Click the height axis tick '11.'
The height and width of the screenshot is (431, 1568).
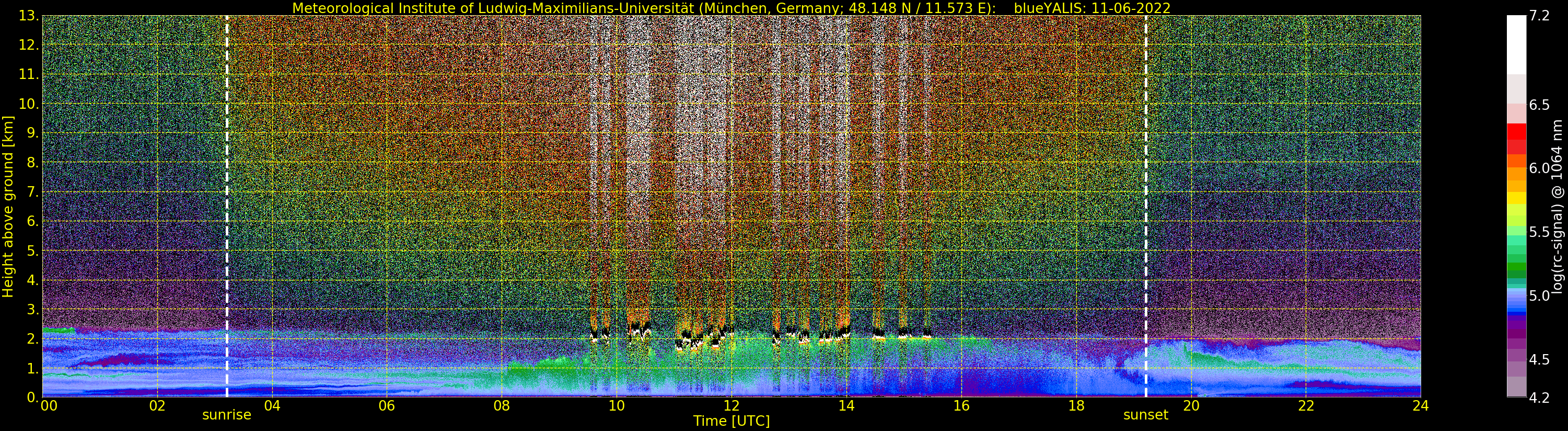pyautogui.click(x=29, y=74)
